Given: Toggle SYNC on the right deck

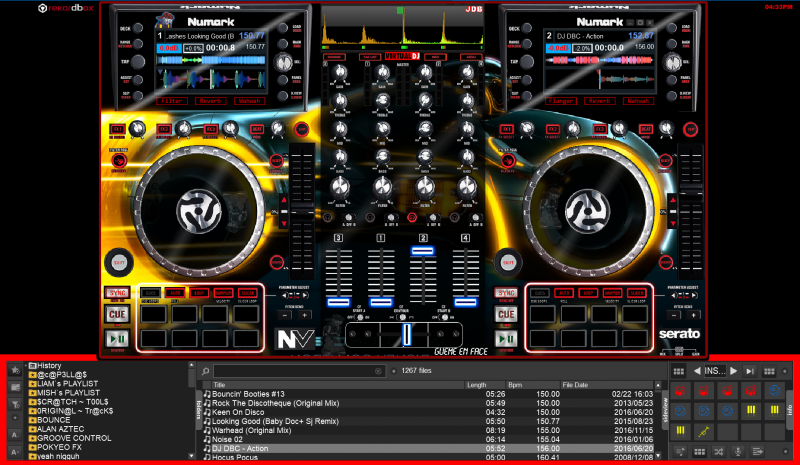Looking at the screenshot, I should (506, 293).
